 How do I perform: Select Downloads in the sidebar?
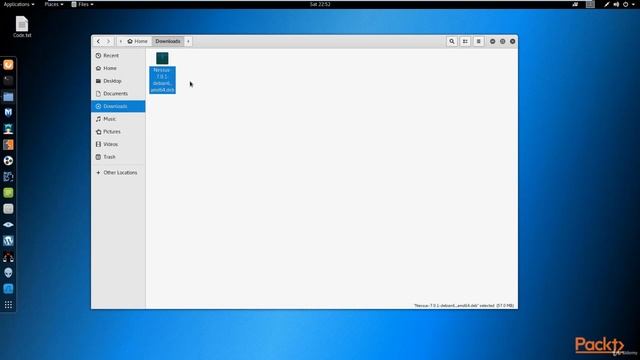pos(118,106)
